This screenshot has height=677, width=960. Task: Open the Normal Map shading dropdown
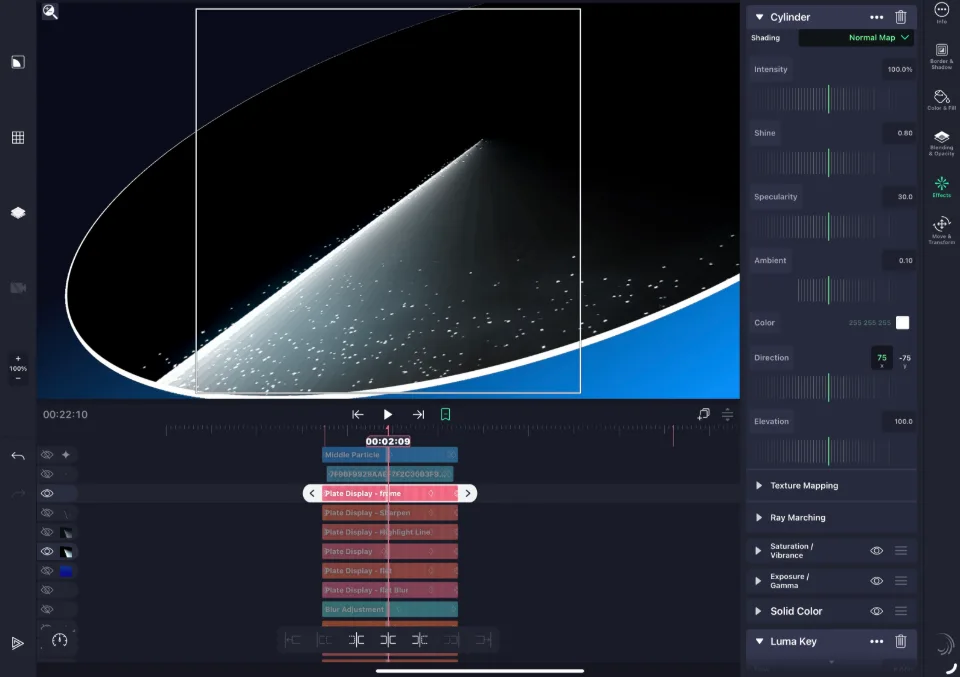(x=856, y=37)
